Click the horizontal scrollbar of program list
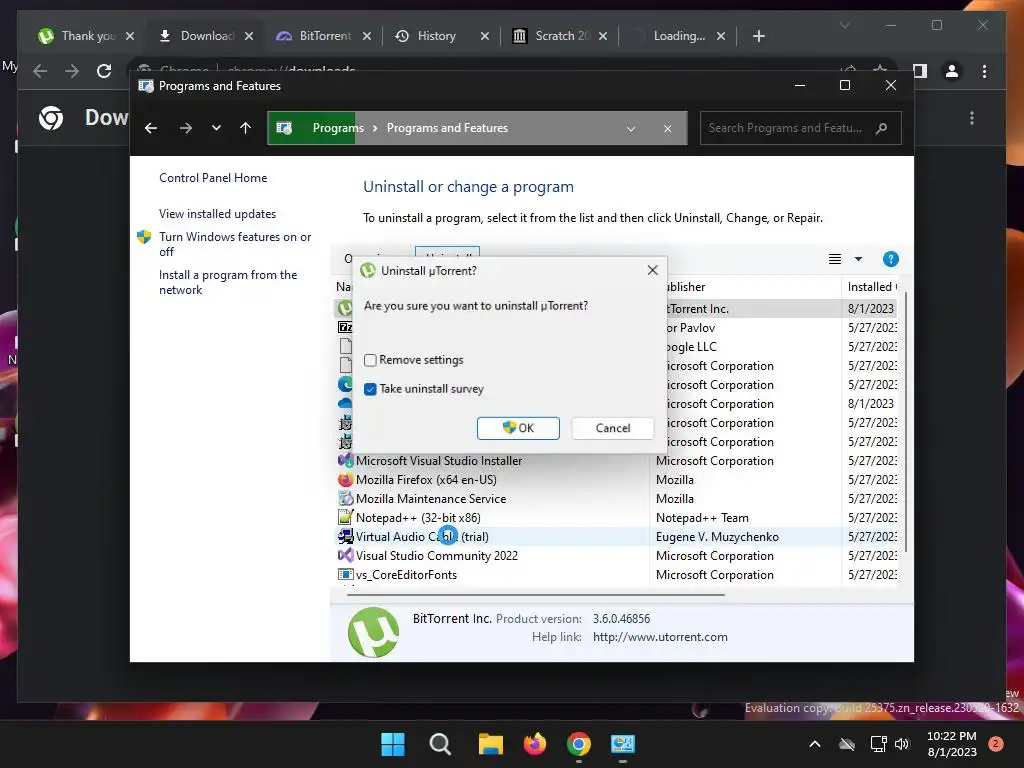 click(536, 594)
